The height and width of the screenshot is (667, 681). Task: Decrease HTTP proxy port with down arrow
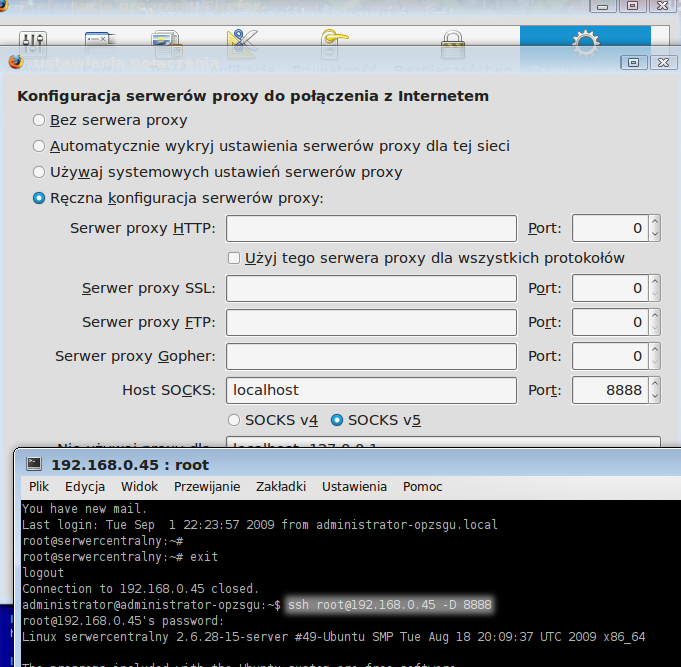coord(655,234)
